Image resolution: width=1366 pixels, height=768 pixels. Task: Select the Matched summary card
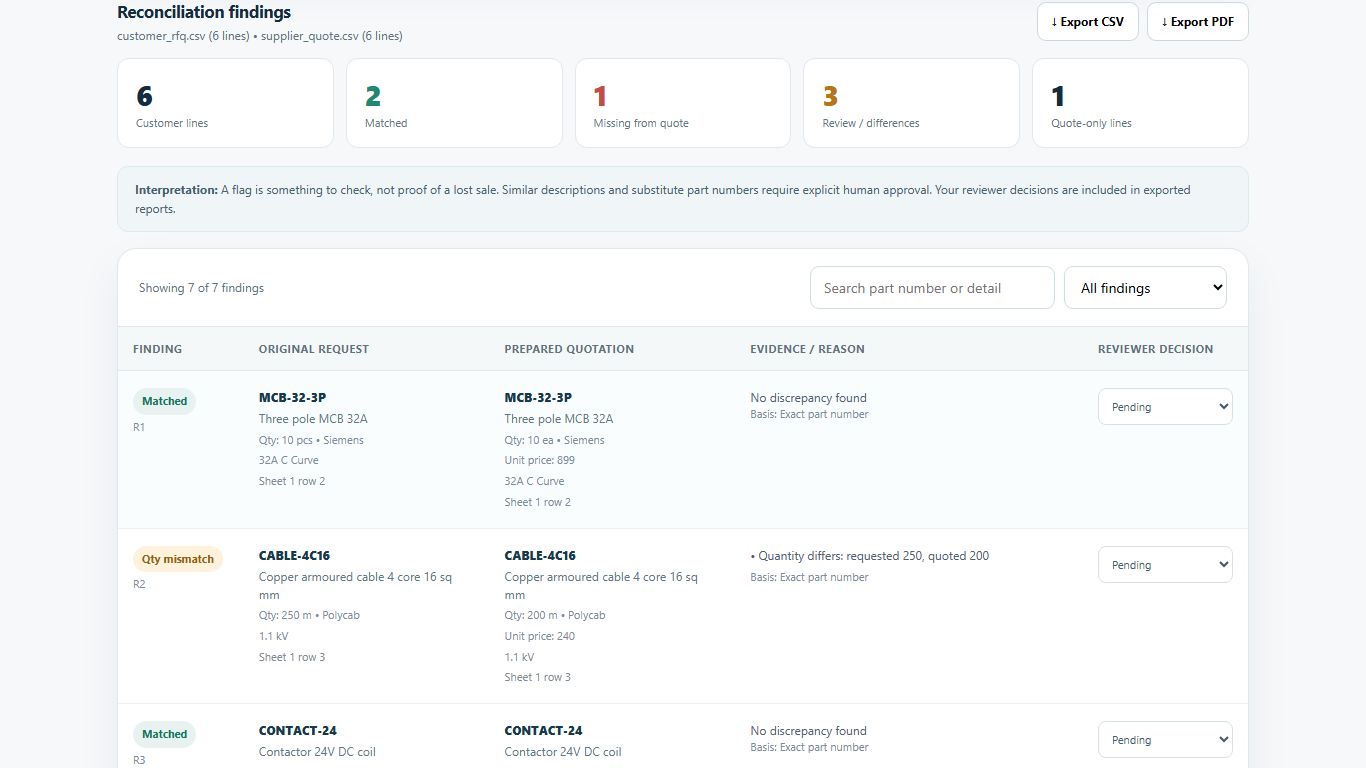tap(454, 103)
